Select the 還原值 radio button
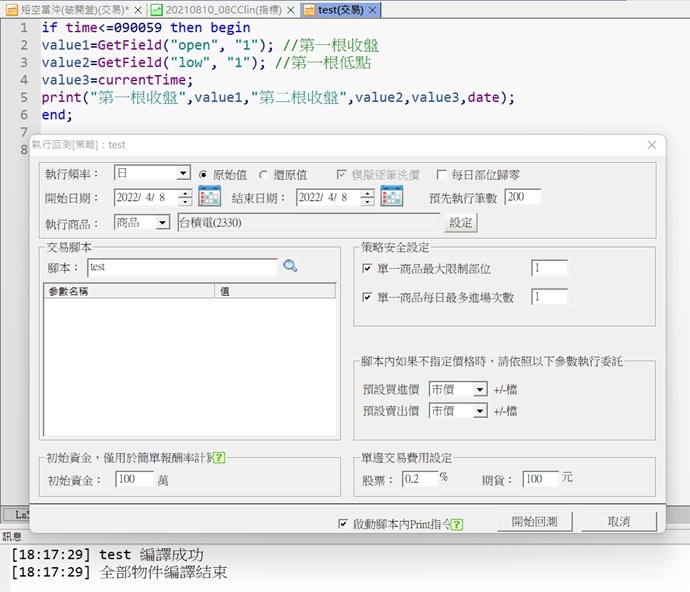Screen dimensions: 690x592 coord(264,174)
